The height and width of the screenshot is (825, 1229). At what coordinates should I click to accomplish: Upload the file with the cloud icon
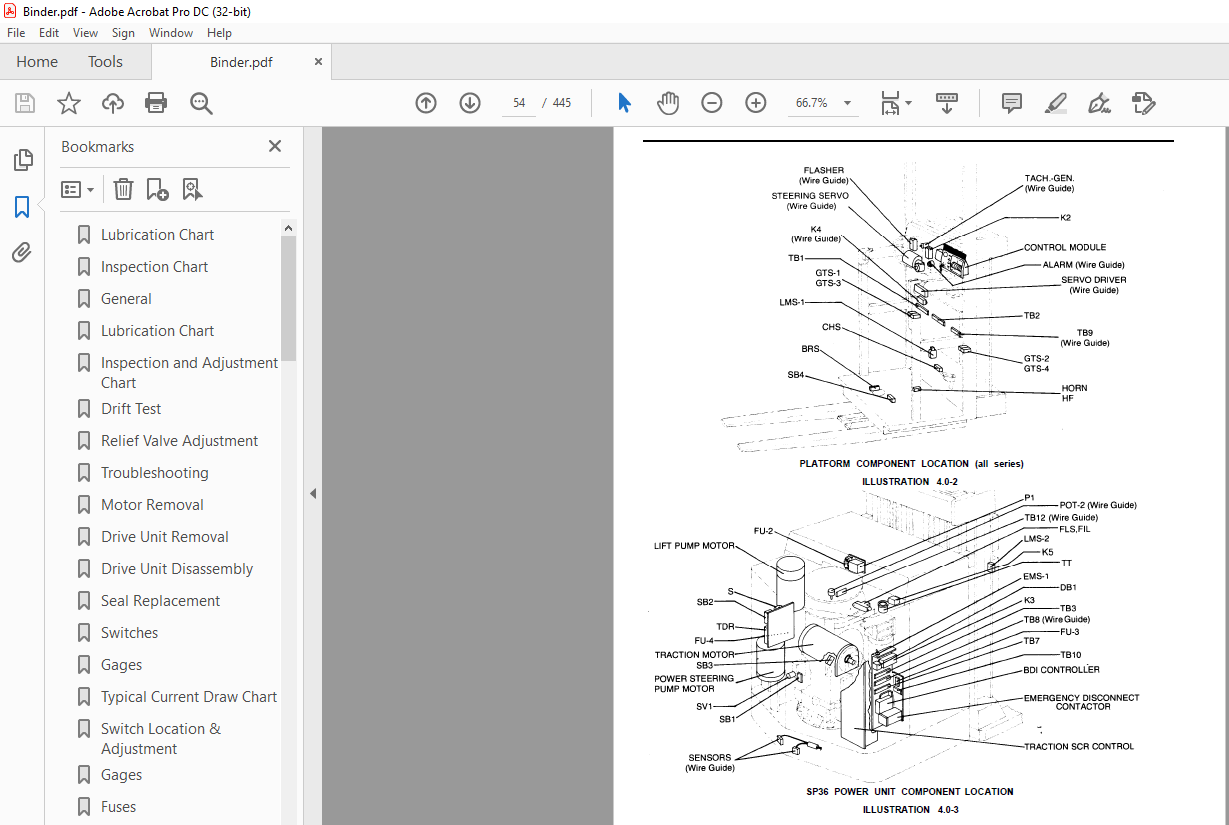point(113,103)
